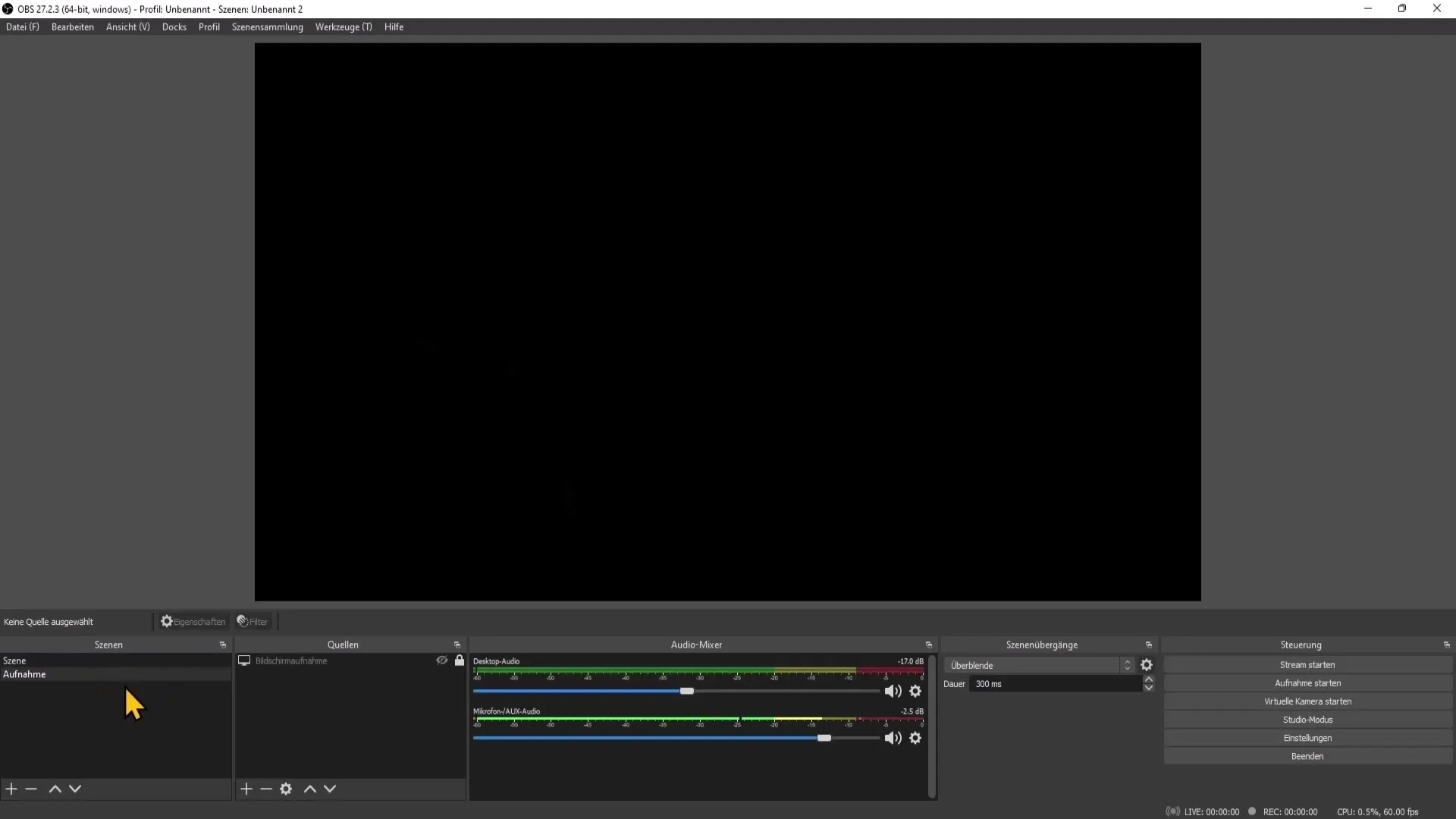
Task: Expand the Szenen panel options
Action: click(x=222, y=644)
